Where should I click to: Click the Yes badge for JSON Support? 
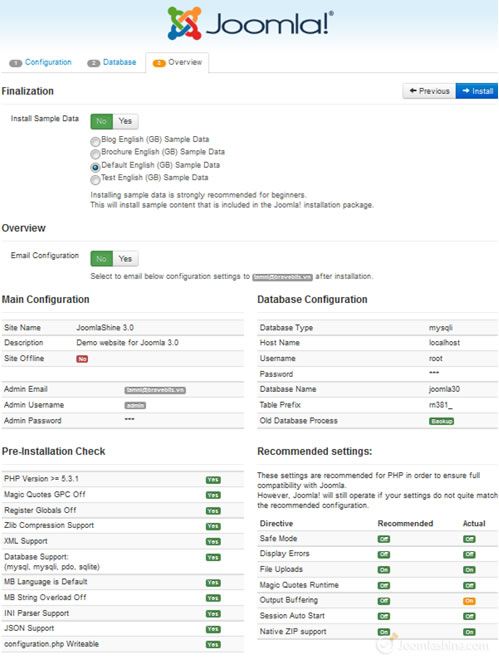tap(213, 629)
